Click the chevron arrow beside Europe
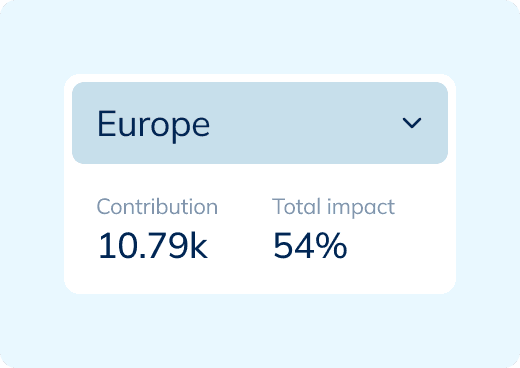 click(x=412, y=123)
